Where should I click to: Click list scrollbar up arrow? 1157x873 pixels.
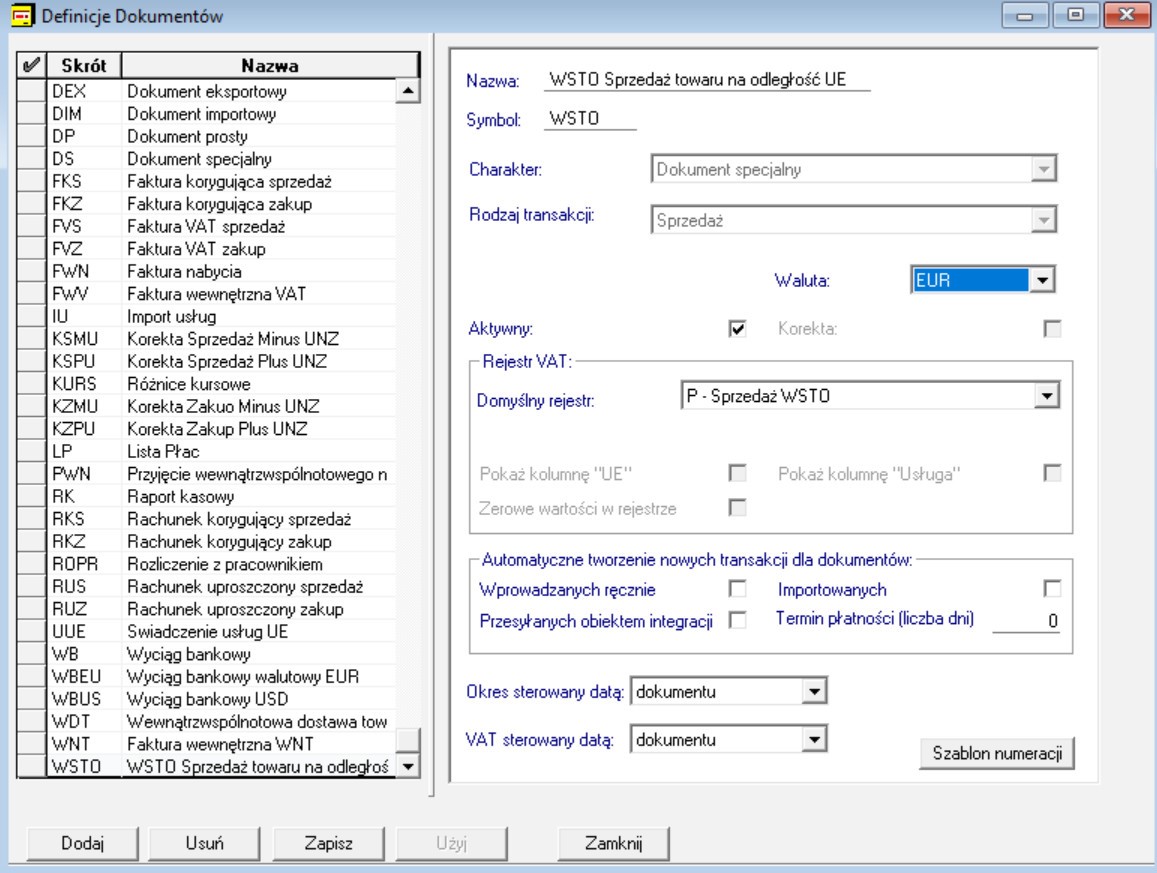(408, 91)
